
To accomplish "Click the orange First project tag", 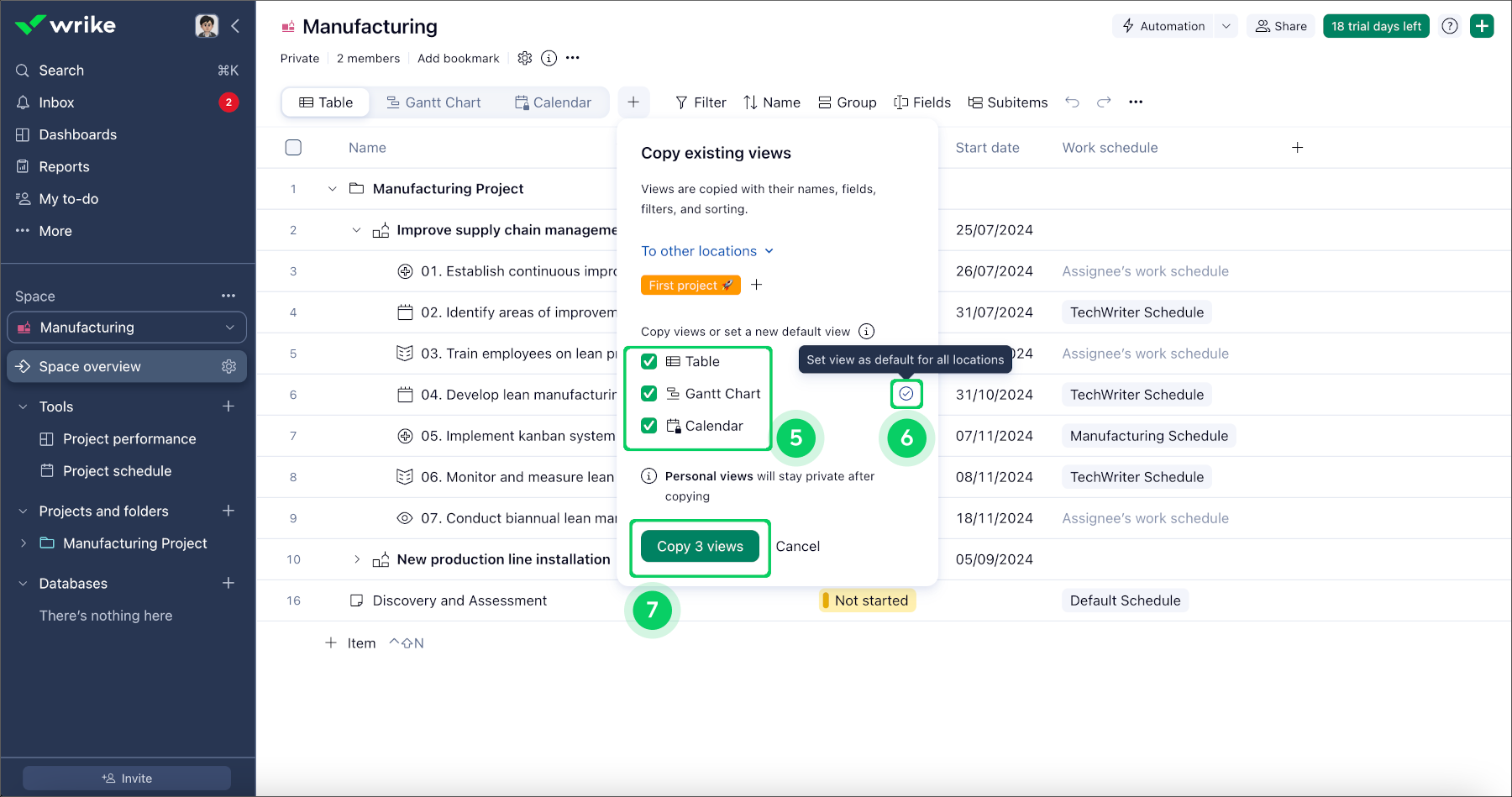I will click(690, 286).
